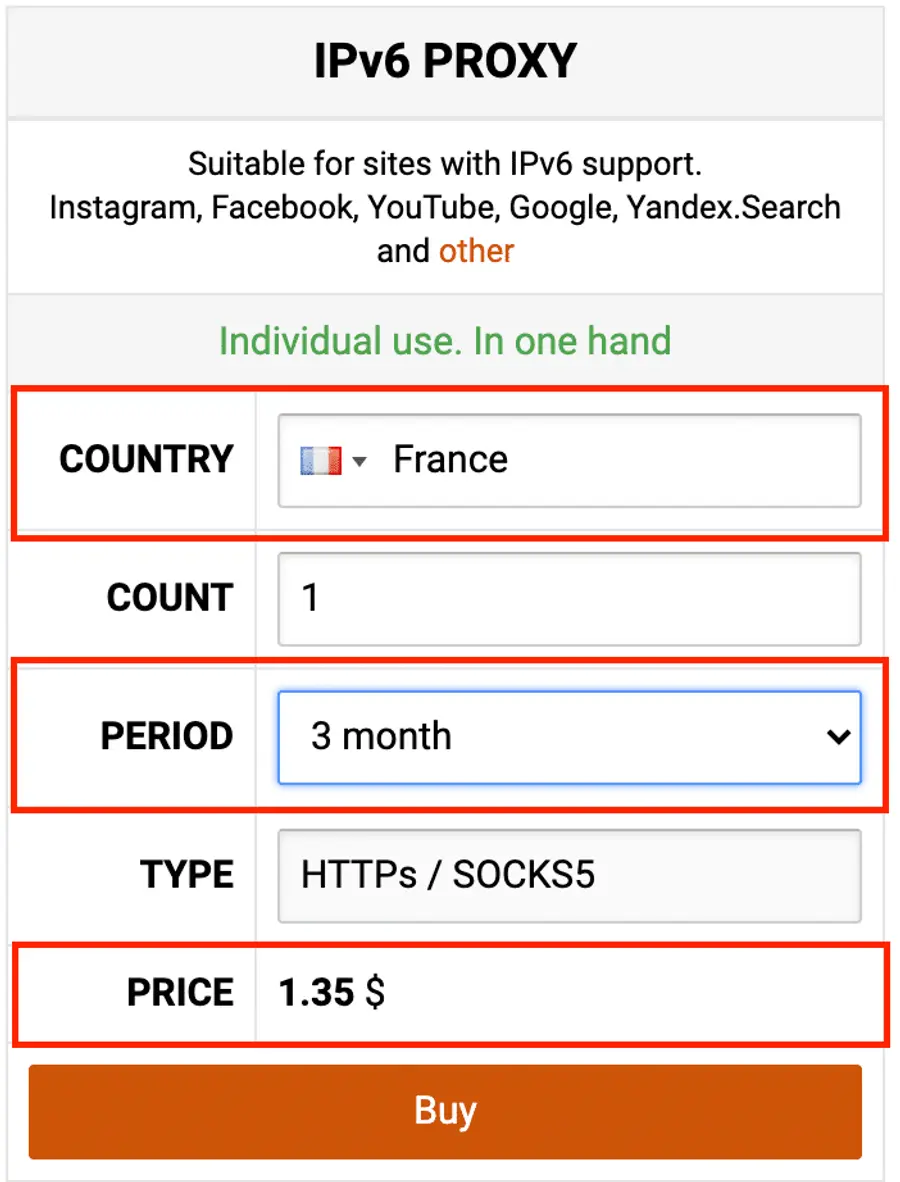Click the green 'Individual use. In one hand' text
900x1182 pixels.
pos(444,341)
